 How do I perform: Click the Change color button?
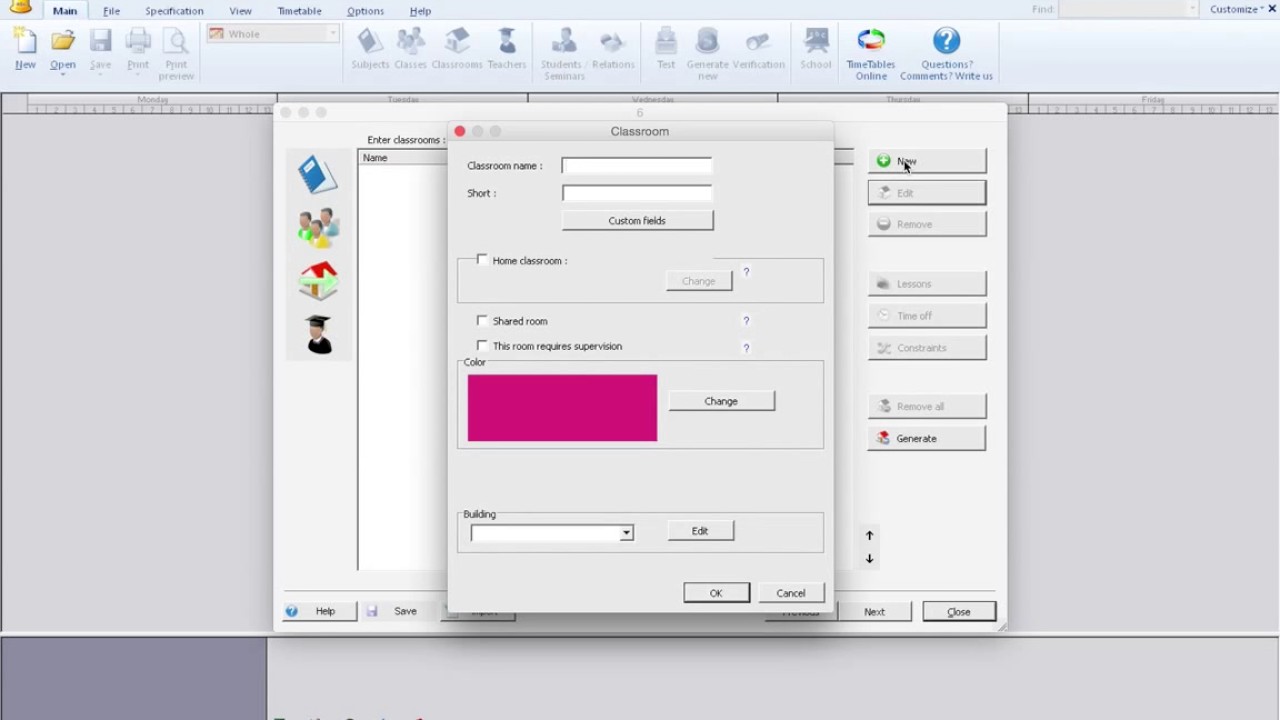(721, 401)
